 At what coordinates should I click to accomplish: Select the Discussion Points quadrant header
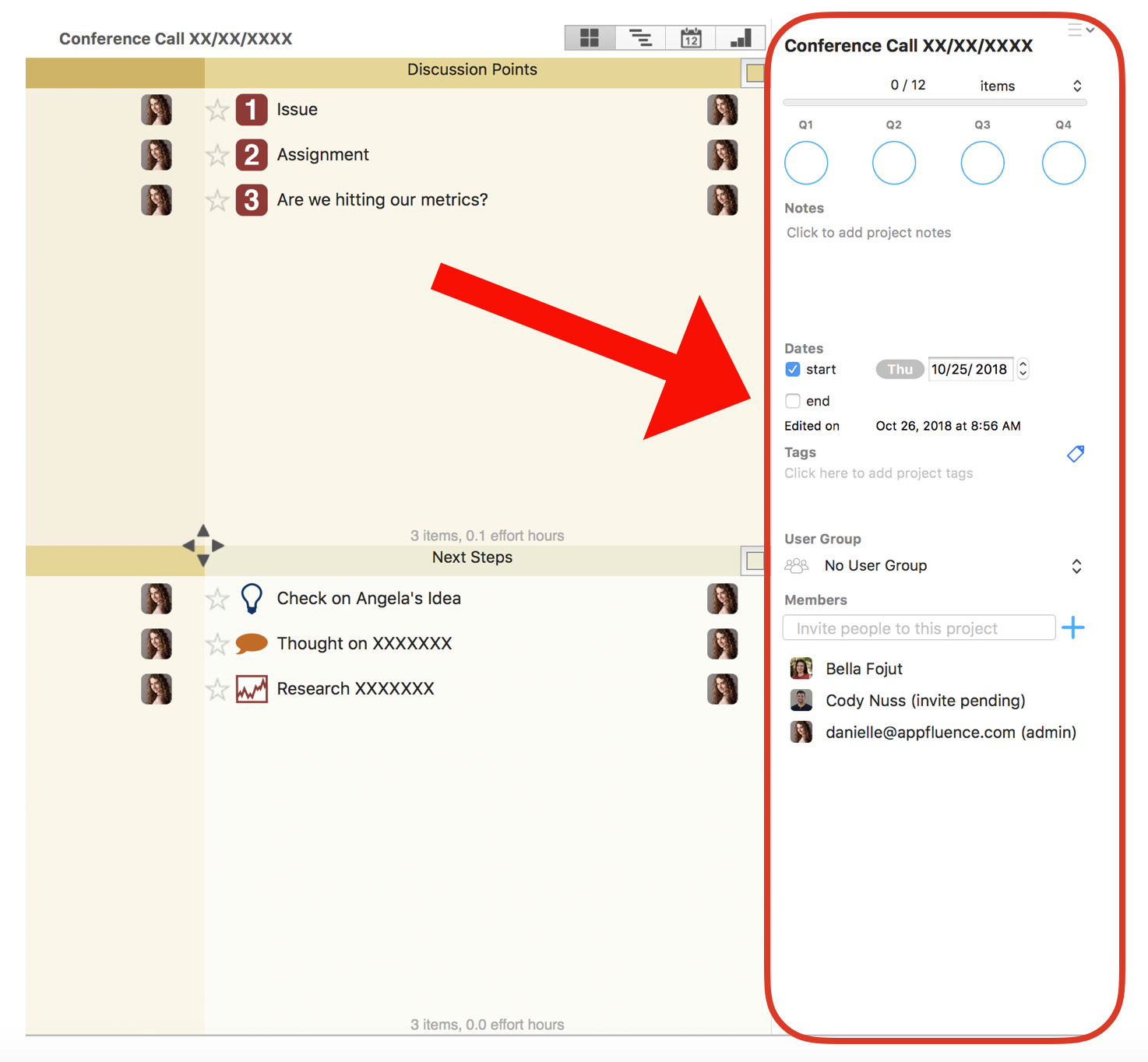pyautogui.click(x=472, y=70)
